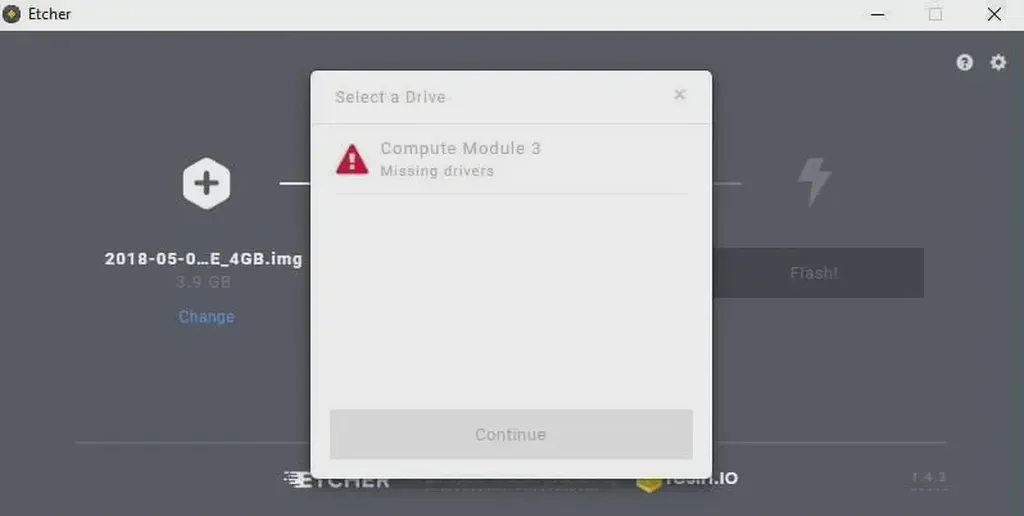Click Continue in the drive dialog
Image resolution: width=1024 pixels, height=516 pixels.
click(x=511, y=434)
